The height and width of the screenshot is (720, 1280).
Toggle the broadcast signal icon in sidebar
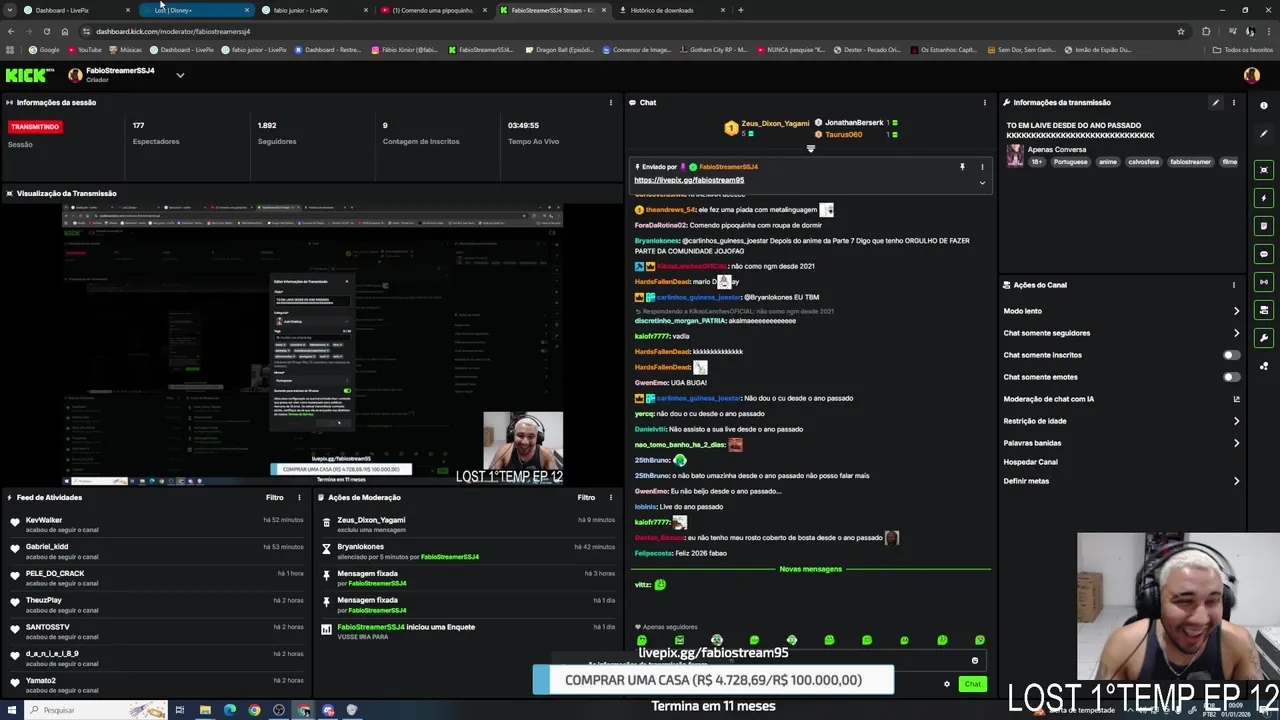(1264, 282)
